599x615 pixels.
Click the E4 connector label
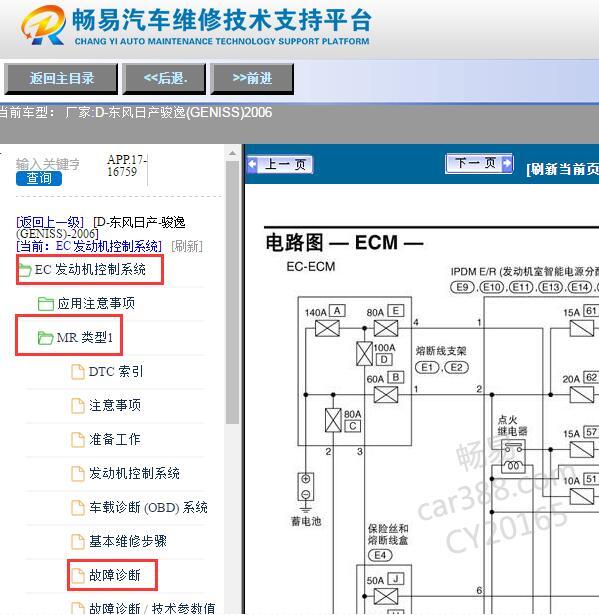[380, 555]
